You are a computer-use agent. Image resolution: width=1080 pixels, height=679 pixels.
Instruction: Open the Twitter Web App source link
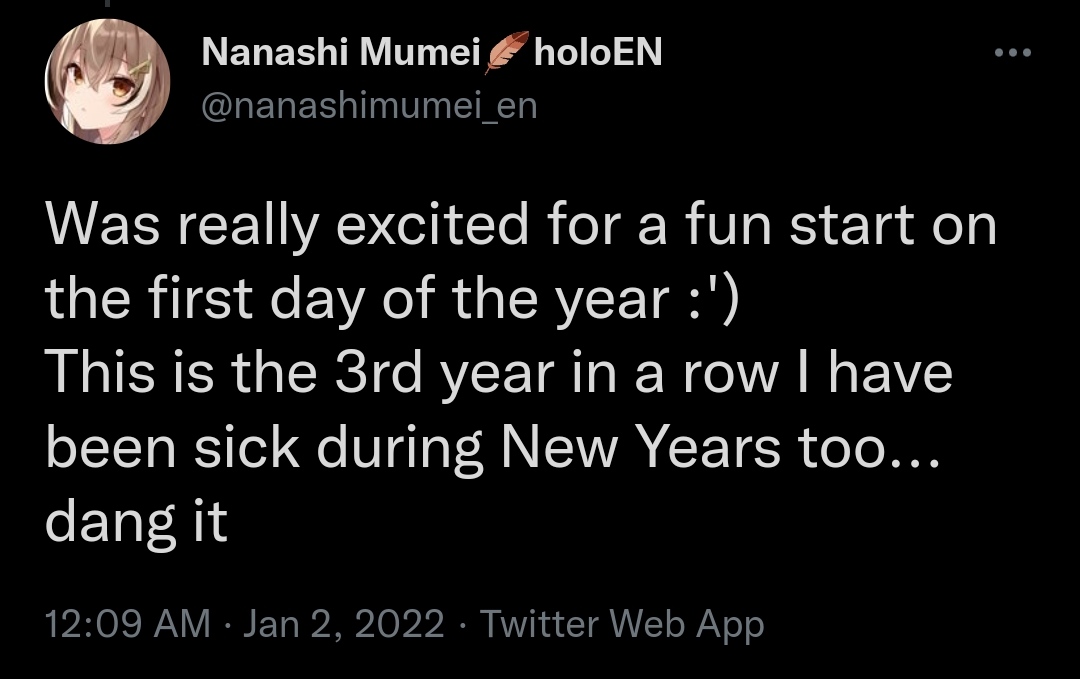(622, 624)
